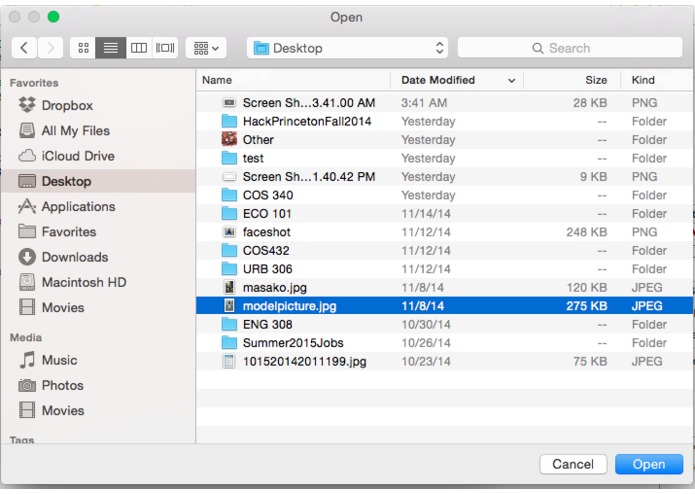Image resolution: width=695 pixels, height=494 pixels.
Task: Open Movies under Media section
Action: (x=98, y=411)
